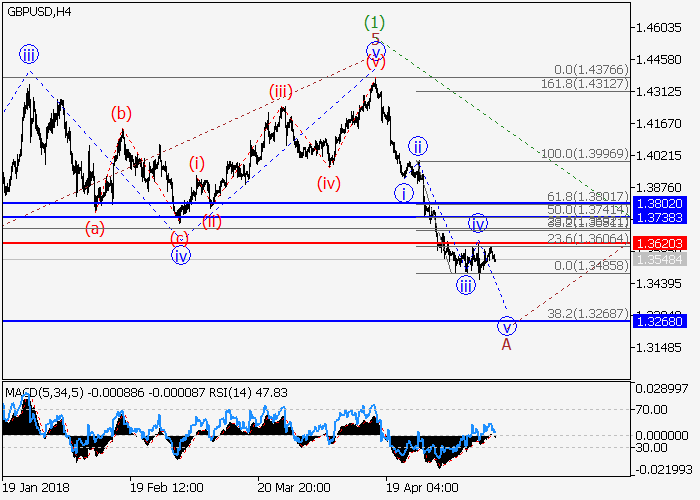The width and height of the screenshot is (700, 500).
Task: Select the red (i) wave label
Action: 197,162
